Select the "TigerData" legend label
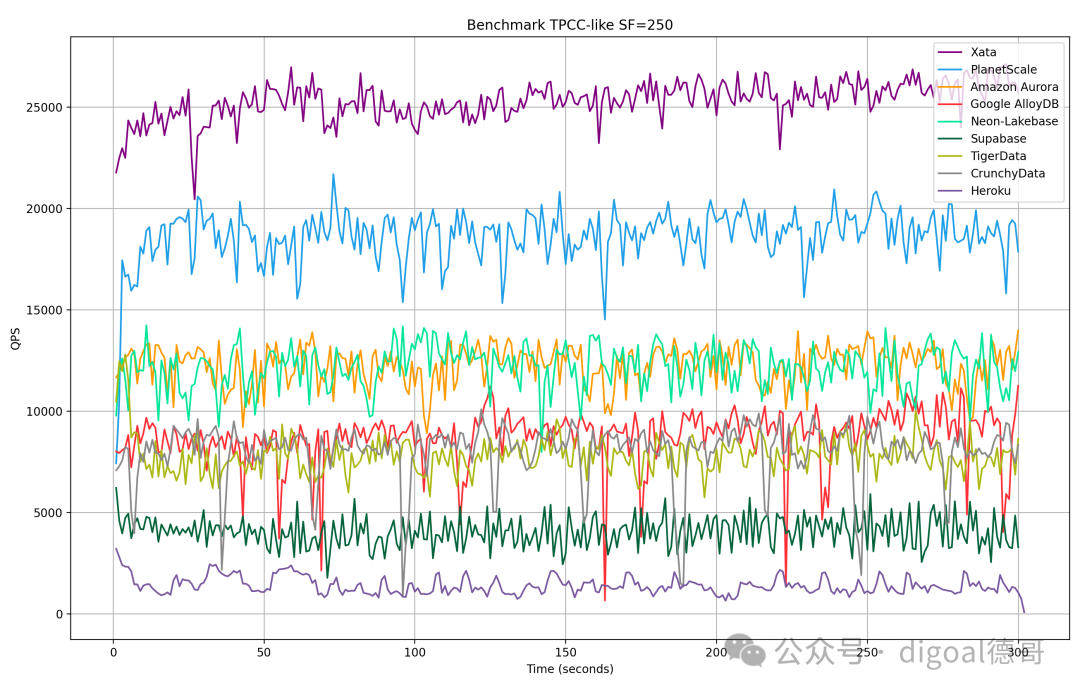Image resolution: width=1080 pixels, height=695 pixels. [x=998, y=156]
